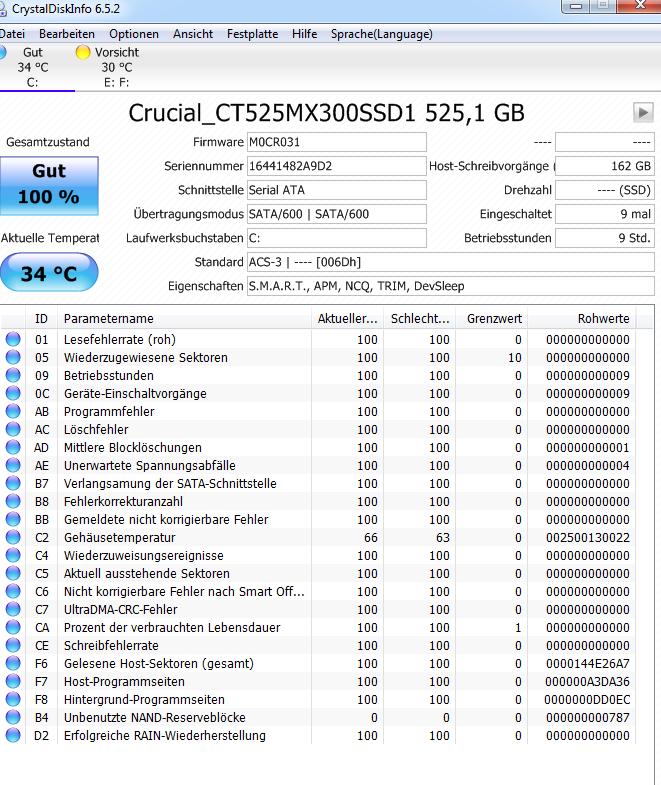Click the Schnittstelle field Serial ATA
Image resolution: width=661 pixels, height=785 pixels.
point(337,190)
